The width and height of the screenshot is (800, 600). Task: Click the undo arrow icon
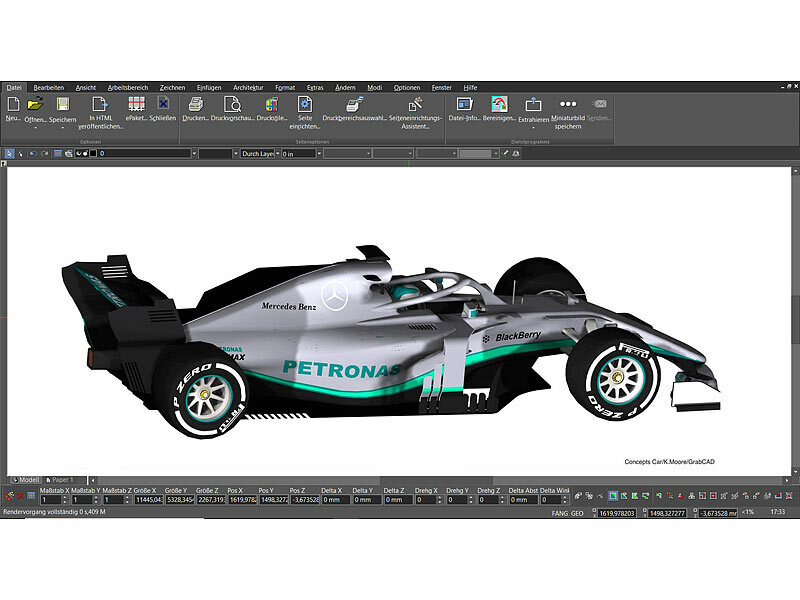click(x=33, y=153)
